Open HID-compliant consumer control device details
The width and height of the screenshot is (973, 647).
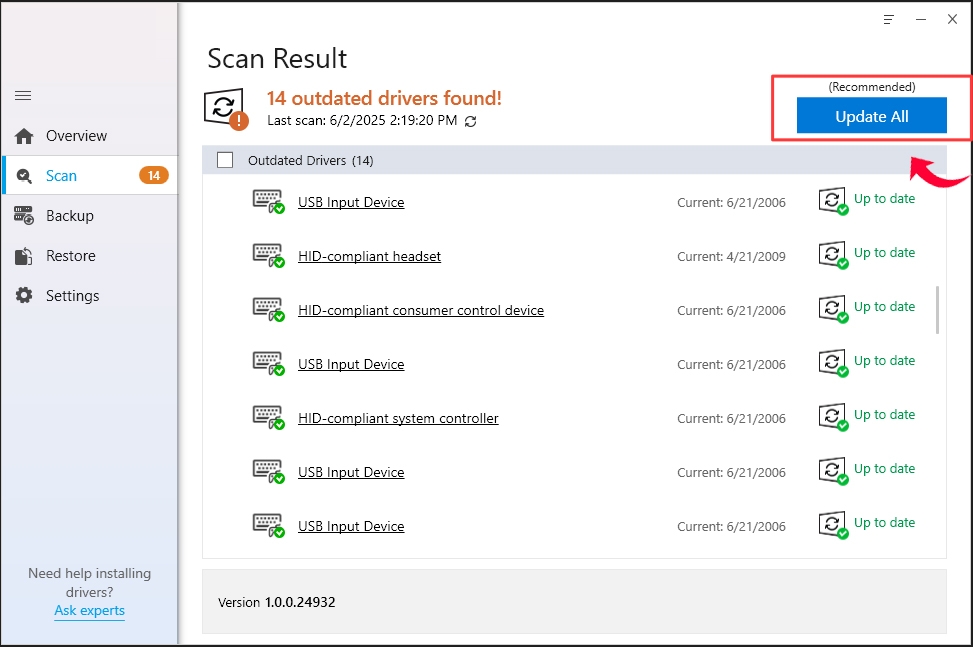pos(420,311)
